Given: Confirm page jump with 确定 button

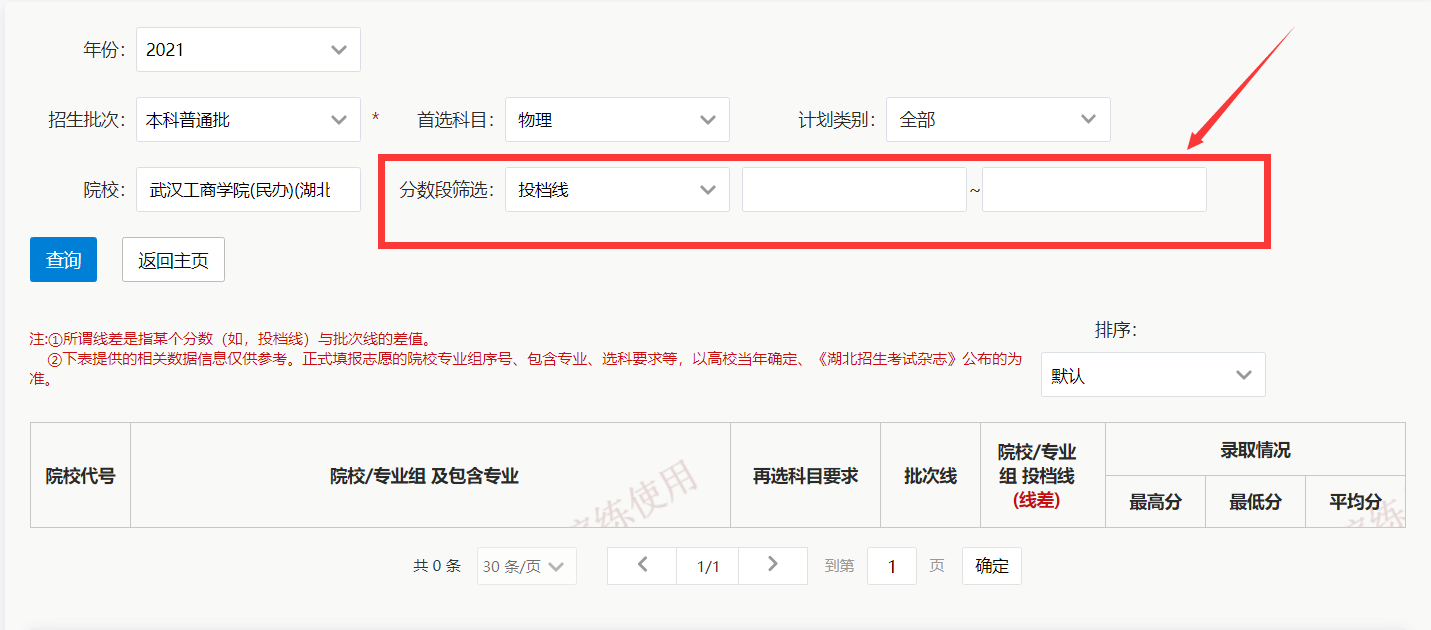Looking at the screenshot, I should pyautogui.click(x=991, y=565).
